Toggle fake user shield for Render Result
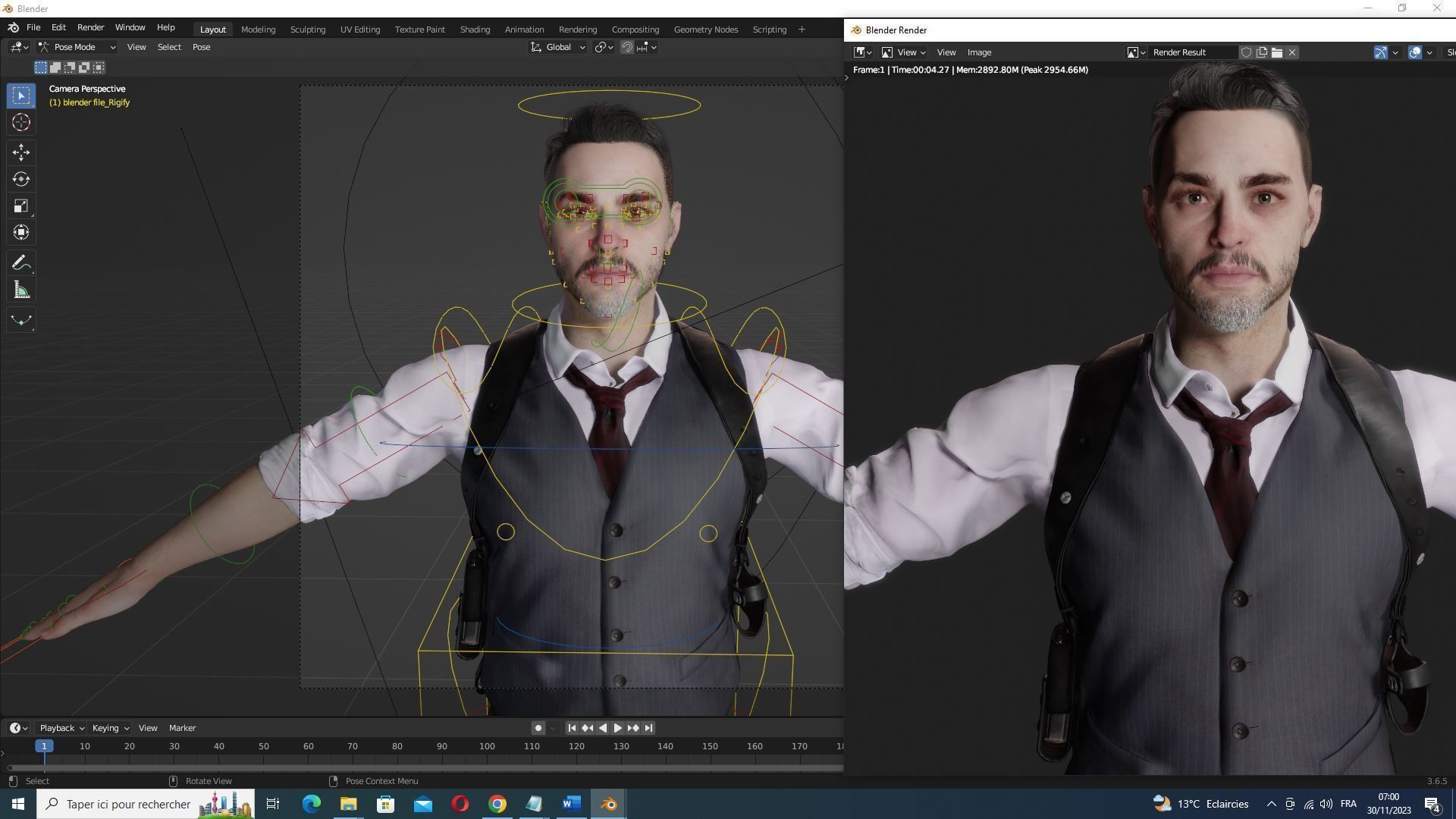Screen dimensions: 1456x819 (x=1246, y=52)
